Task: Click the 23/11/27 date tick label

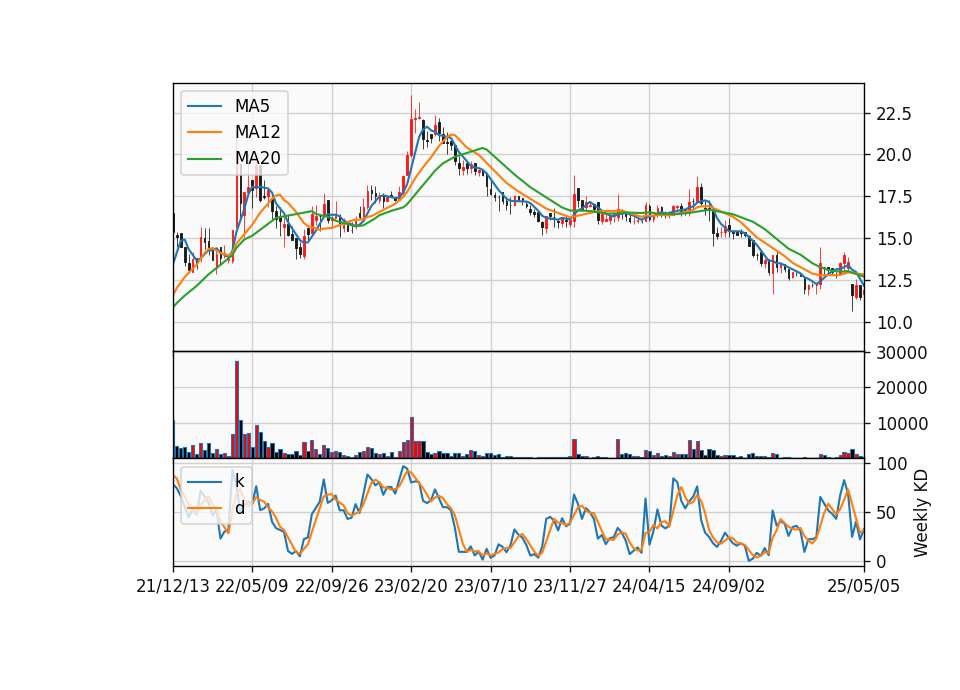Action: click(570, 586)
